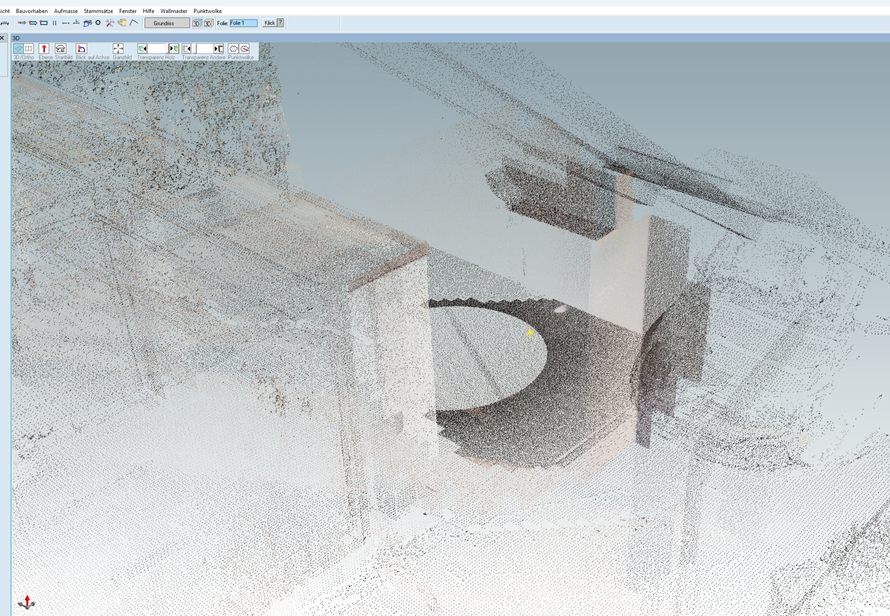Click the crossed tools settings icon
Screen dimensions: 890x616
click(x=110, y=23)
